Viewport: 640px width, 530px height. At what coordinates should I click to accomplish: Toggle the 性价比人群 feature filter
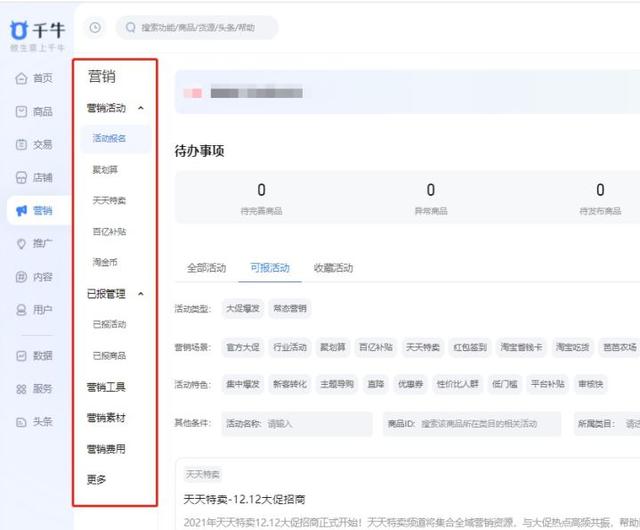click(x=458, y=384)
